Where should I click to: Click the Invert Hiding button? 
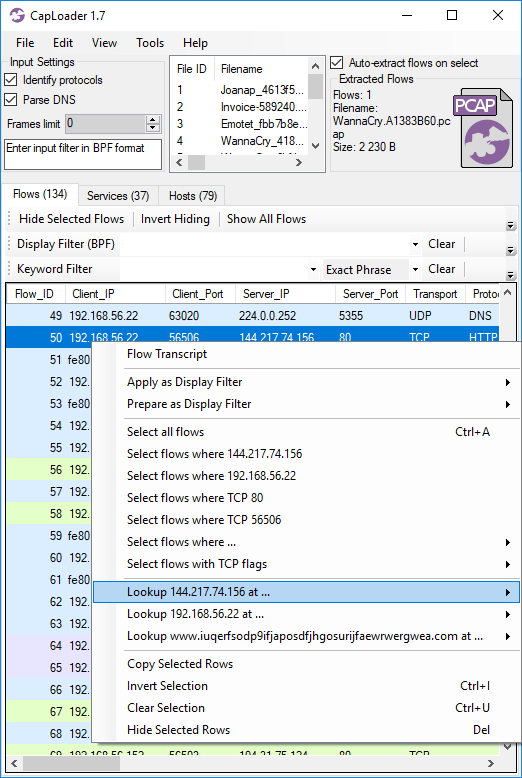pyautogui.click(x=175, y=219)
